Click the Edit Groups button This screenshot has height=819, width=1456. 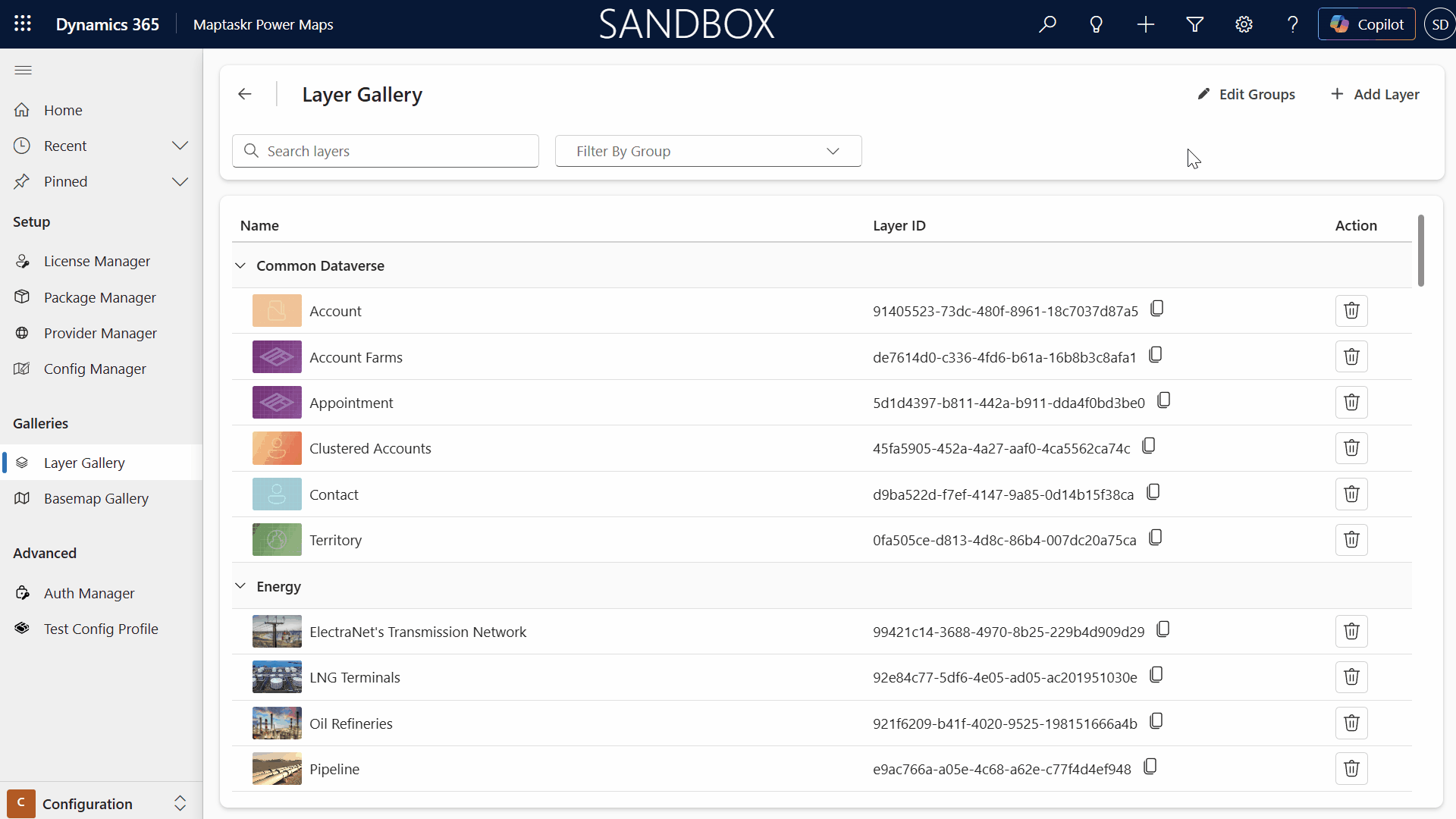tap(1246, 94)
